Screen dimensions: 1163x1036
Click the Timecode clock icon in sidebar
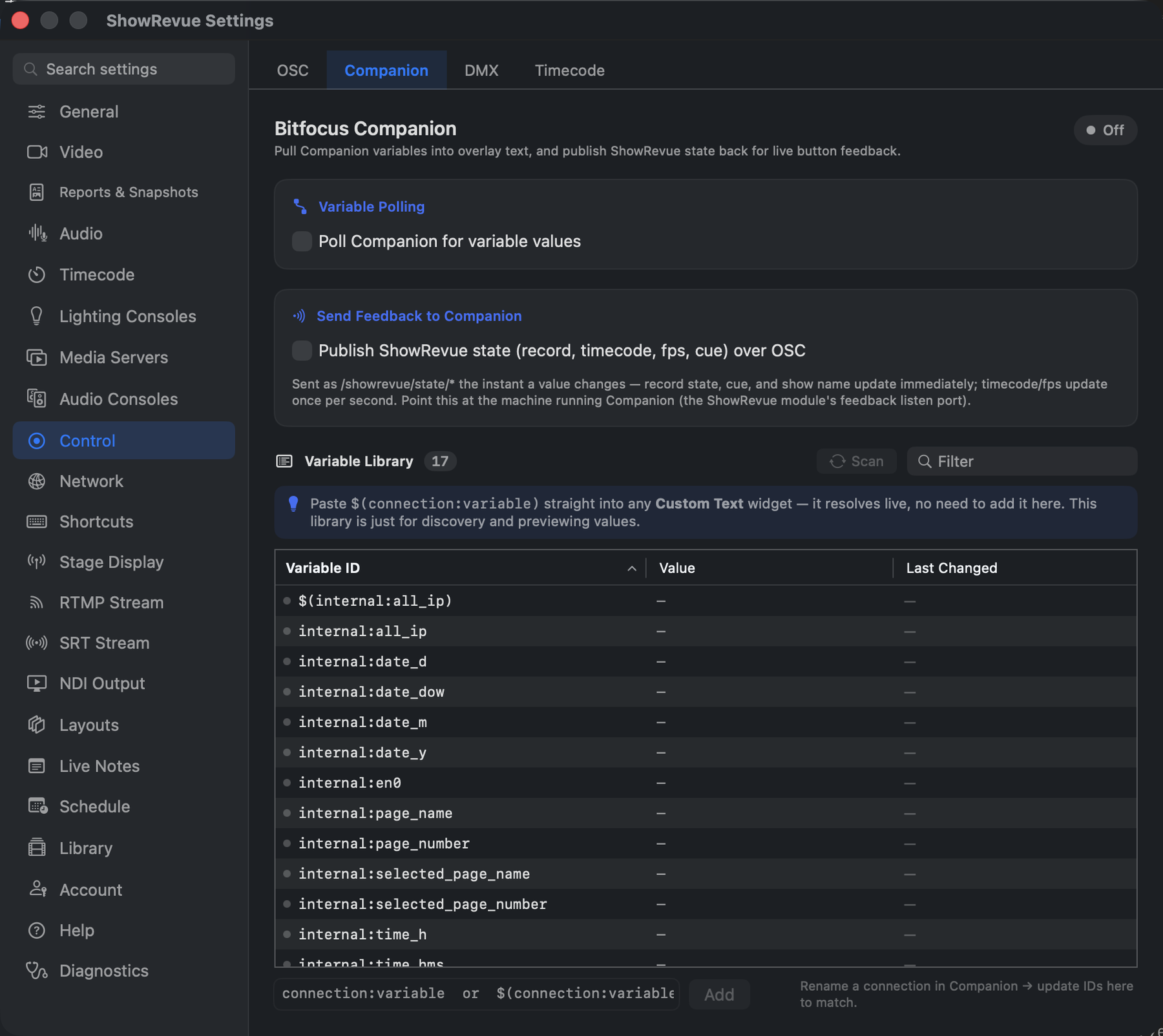click(x=37, y=275)
